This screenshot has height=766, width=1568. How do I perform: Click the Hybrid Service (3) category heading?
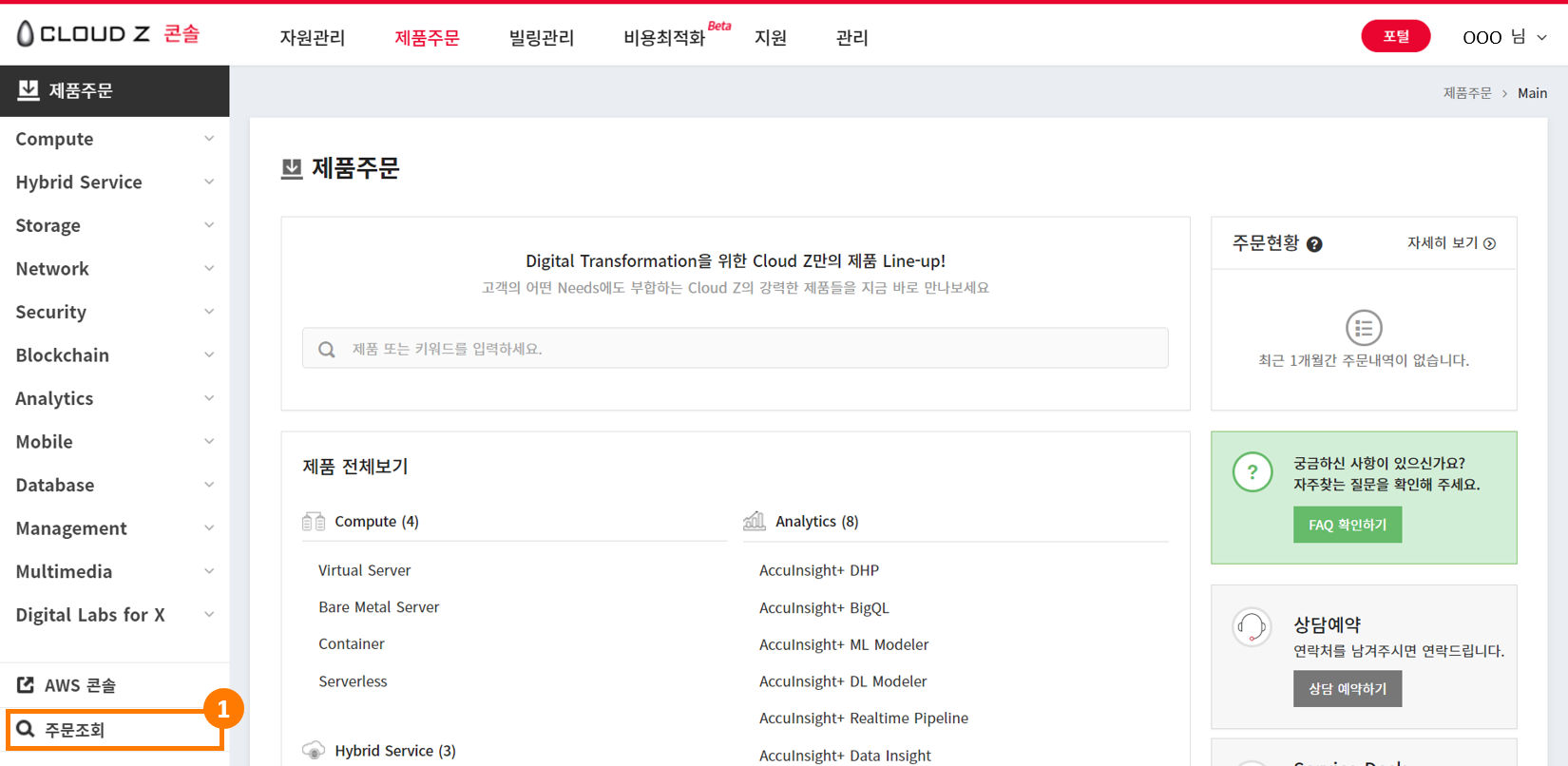pos(395,751)
